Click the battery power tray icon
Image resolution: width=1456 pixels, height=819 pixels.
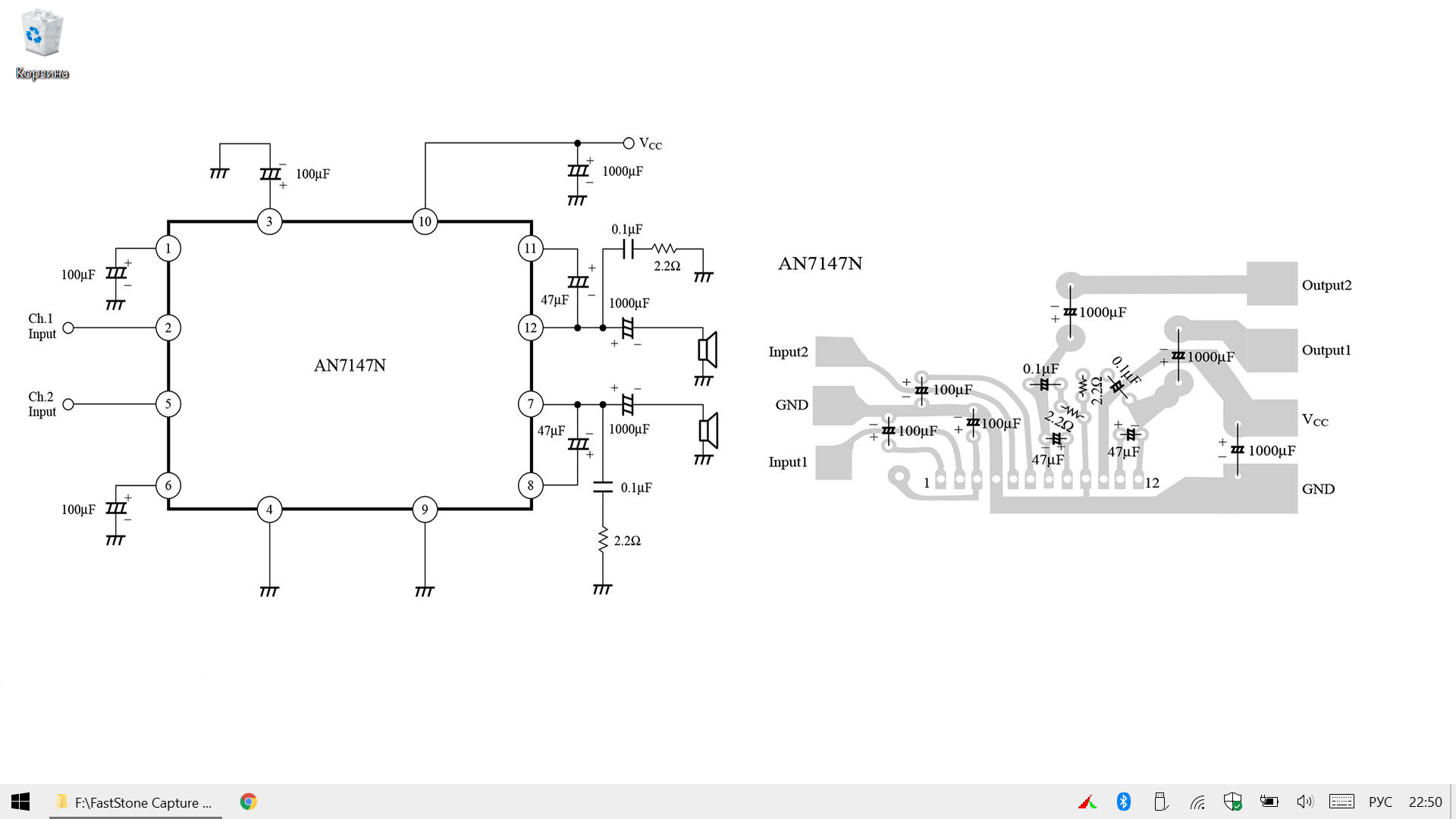[x=1269, y=802]
